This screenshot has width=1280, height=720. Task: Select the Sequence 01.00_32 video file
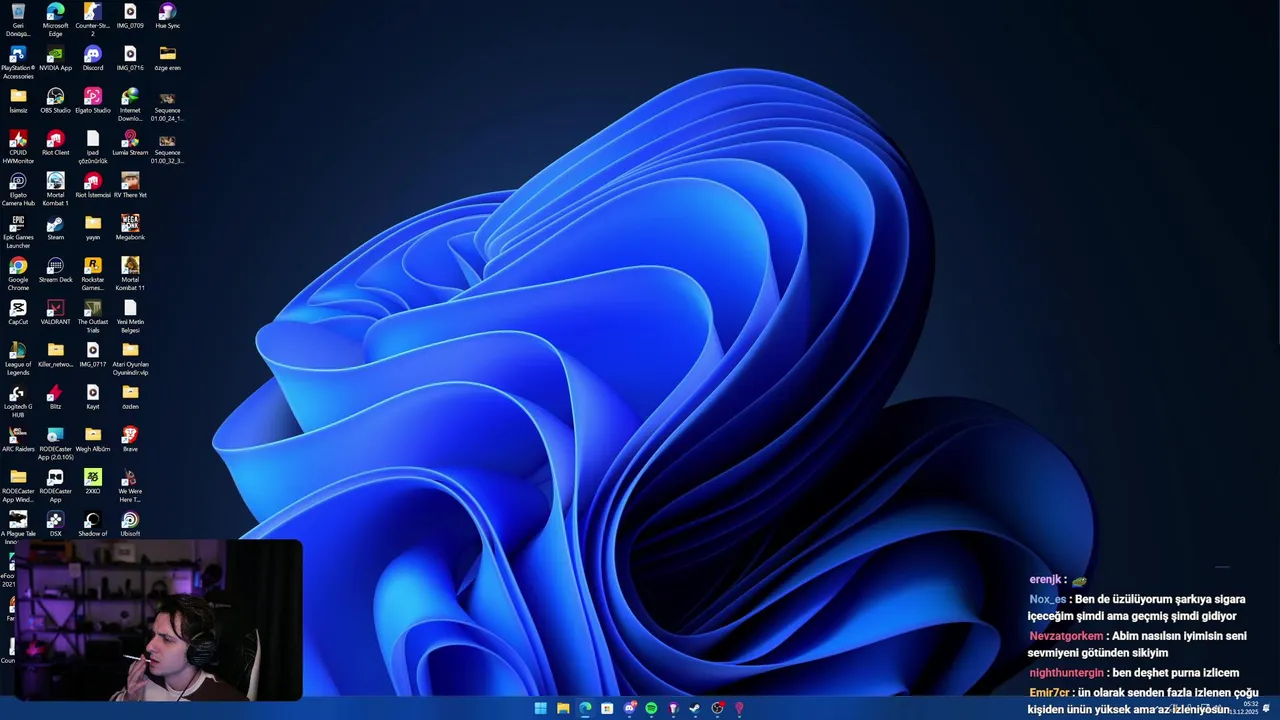point(167,147)
